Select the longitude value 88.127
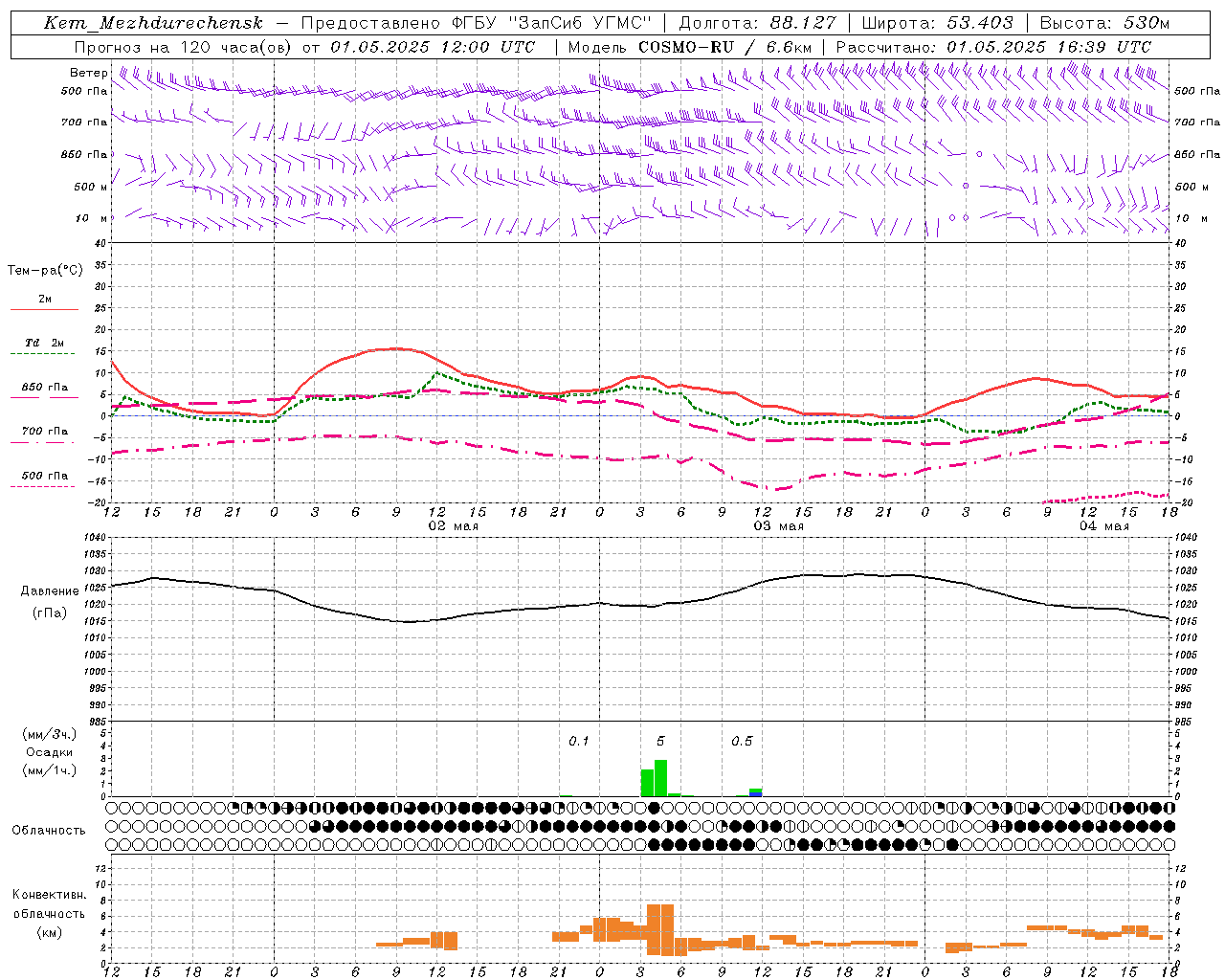Image resolution: width=1225 pixels, height=980 pixels. 803,23
